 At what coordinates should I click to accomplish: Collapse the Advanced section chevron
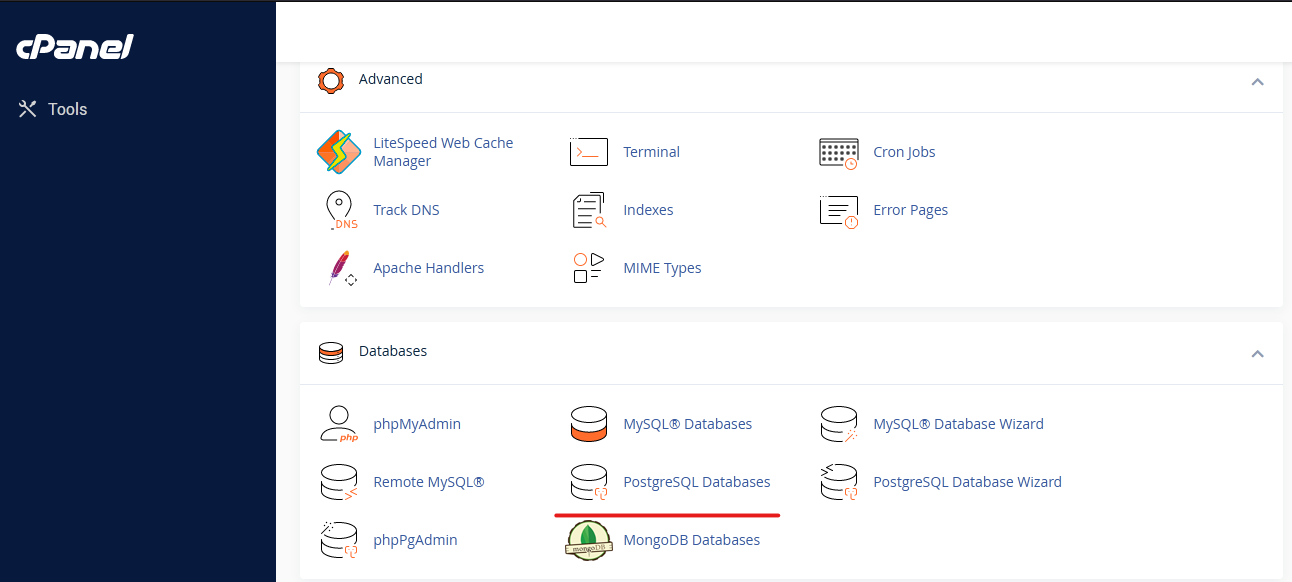[1257, 81]
